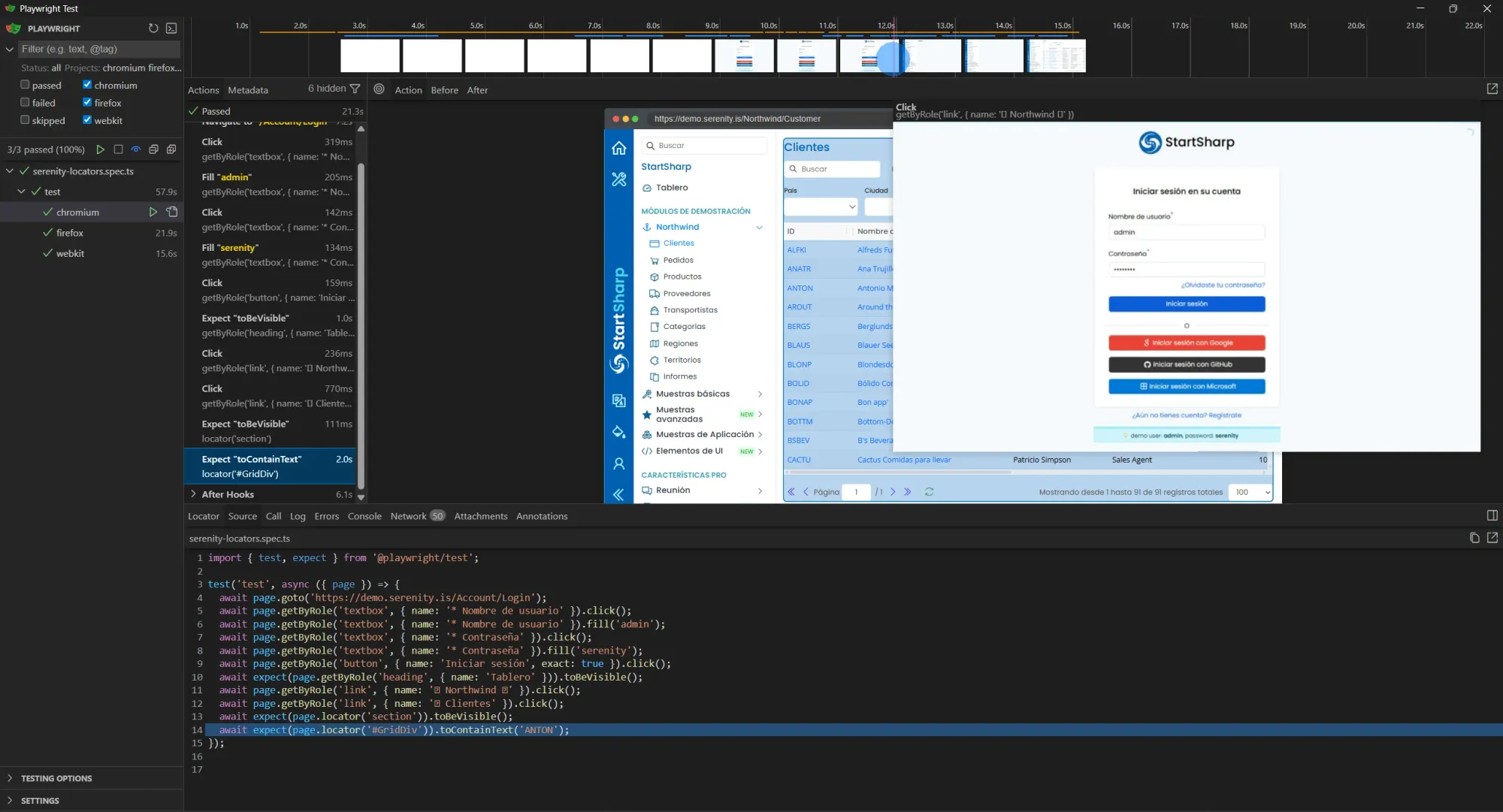
Task: Refresh the Playwright test list
Action: coord(153,28)
